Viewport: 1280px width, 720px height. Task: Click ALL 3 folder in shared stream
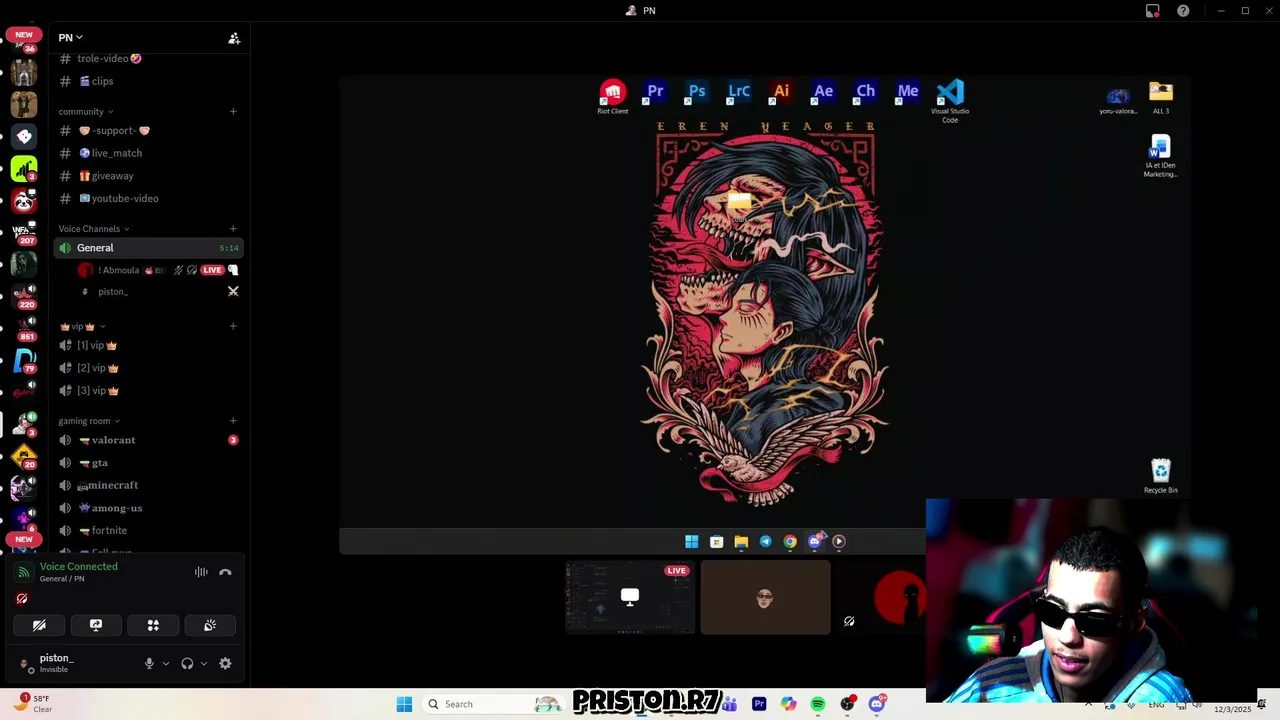click(1160, 98)
